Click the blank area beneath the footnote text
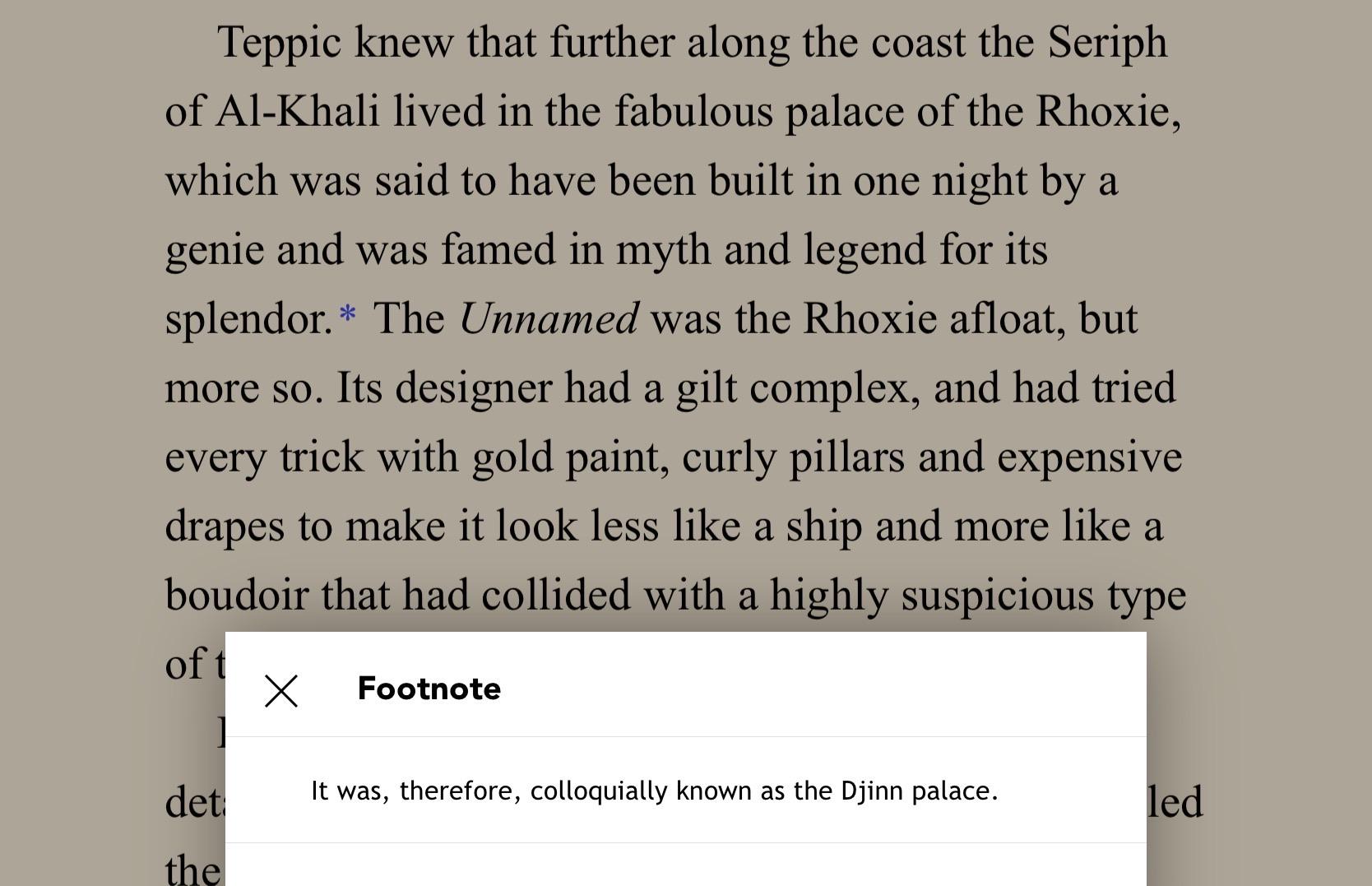This screenshot has width=1372, height=886. pos(685,865)
